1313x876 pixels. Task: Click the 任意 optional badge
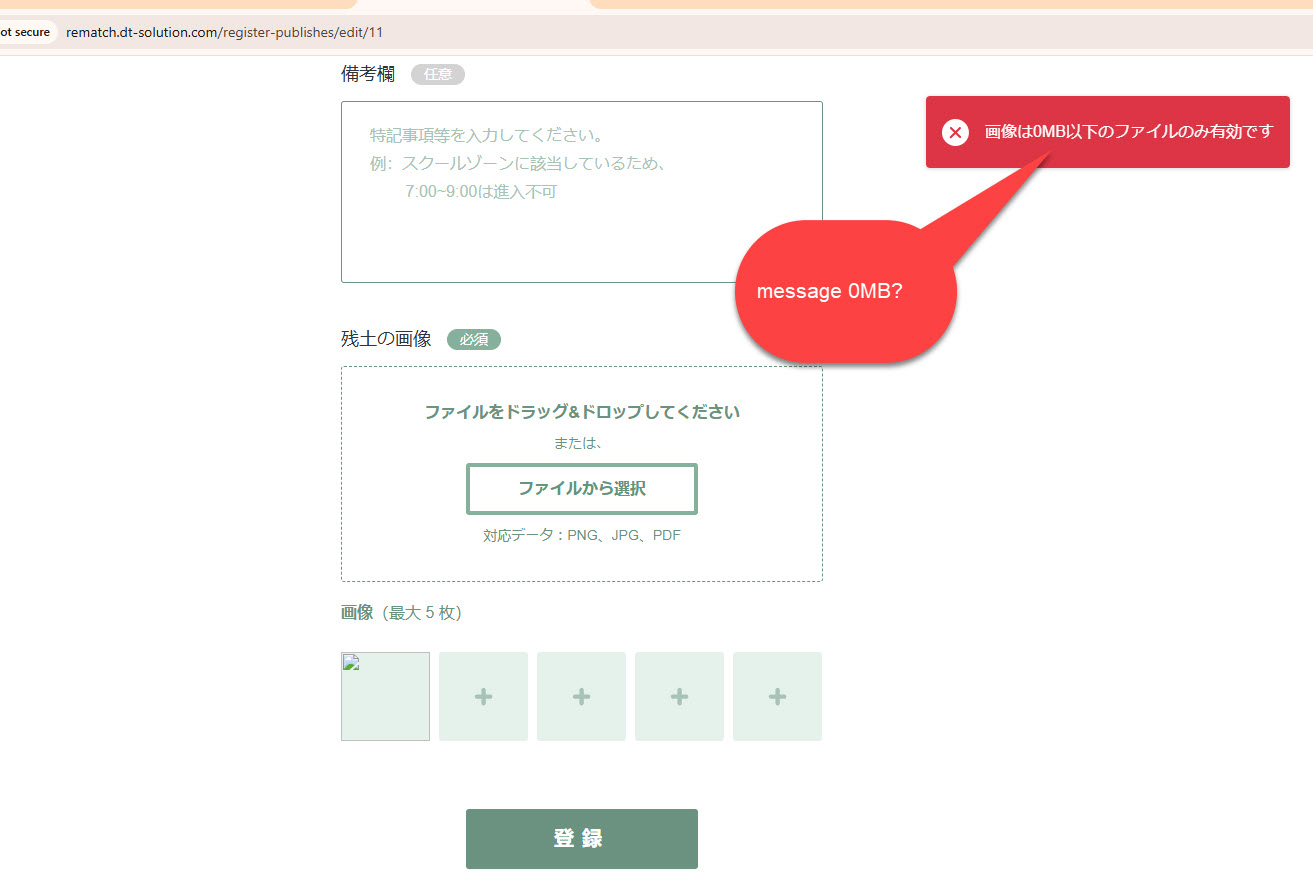pyautogui.click(x=437, y=74)
